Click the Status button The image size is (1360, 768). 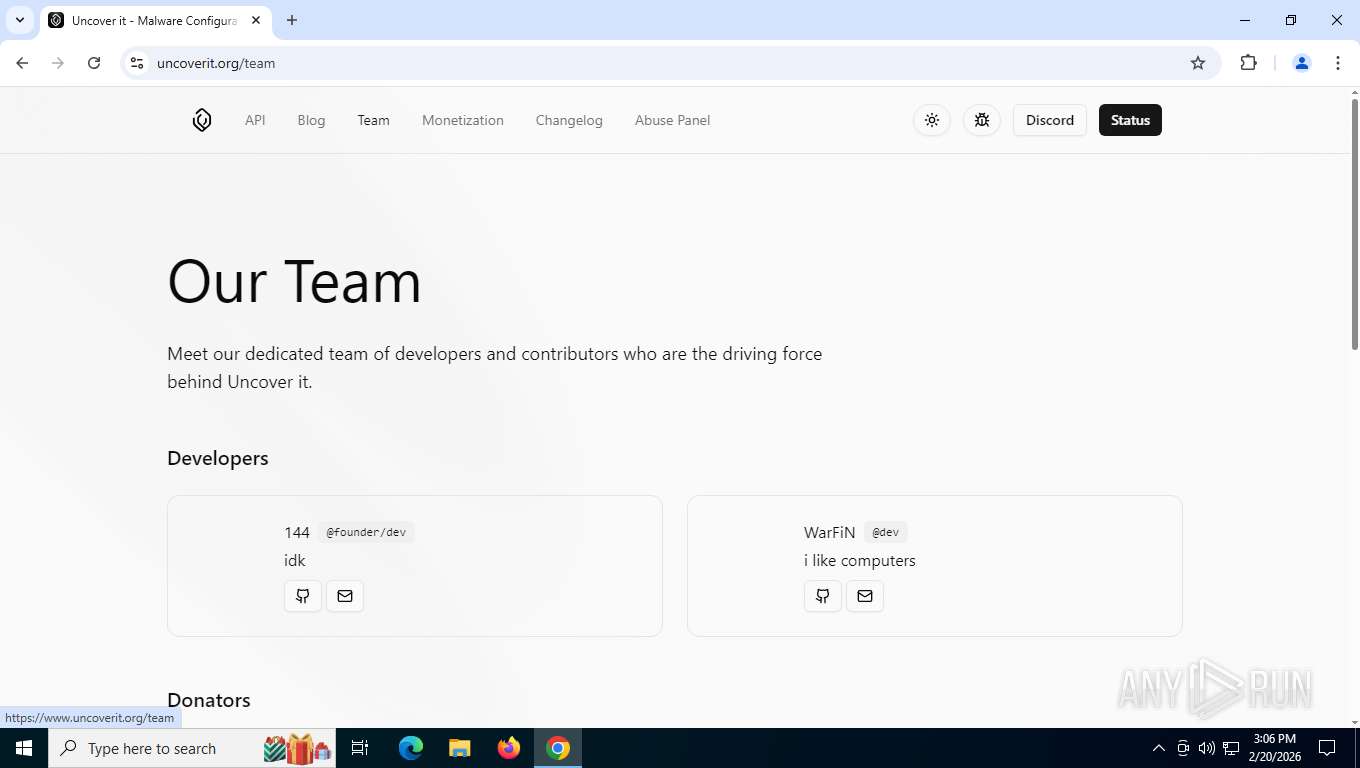[x=1130, y=120]
